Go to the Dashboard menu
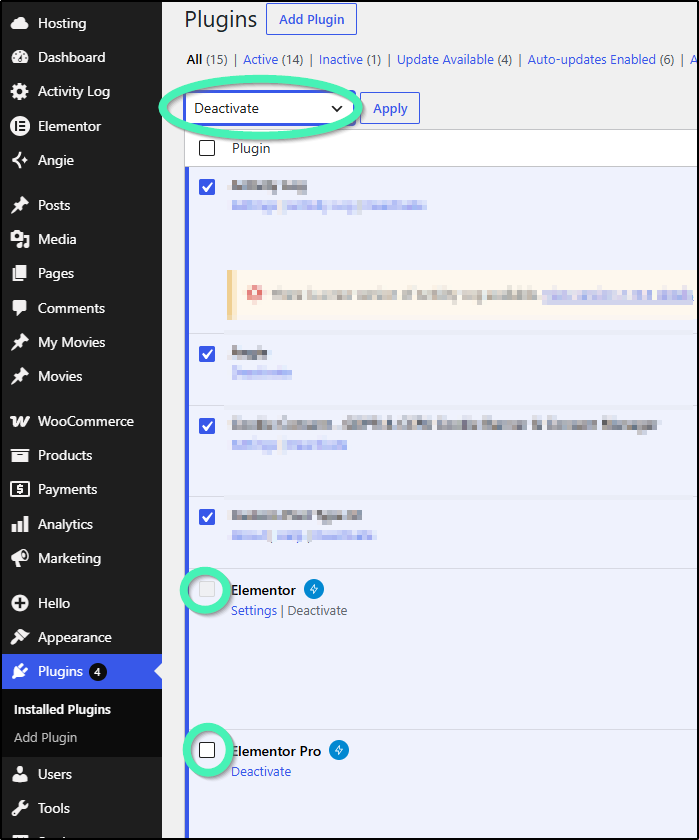Screen dimensions: 699x840 [81, 57]
